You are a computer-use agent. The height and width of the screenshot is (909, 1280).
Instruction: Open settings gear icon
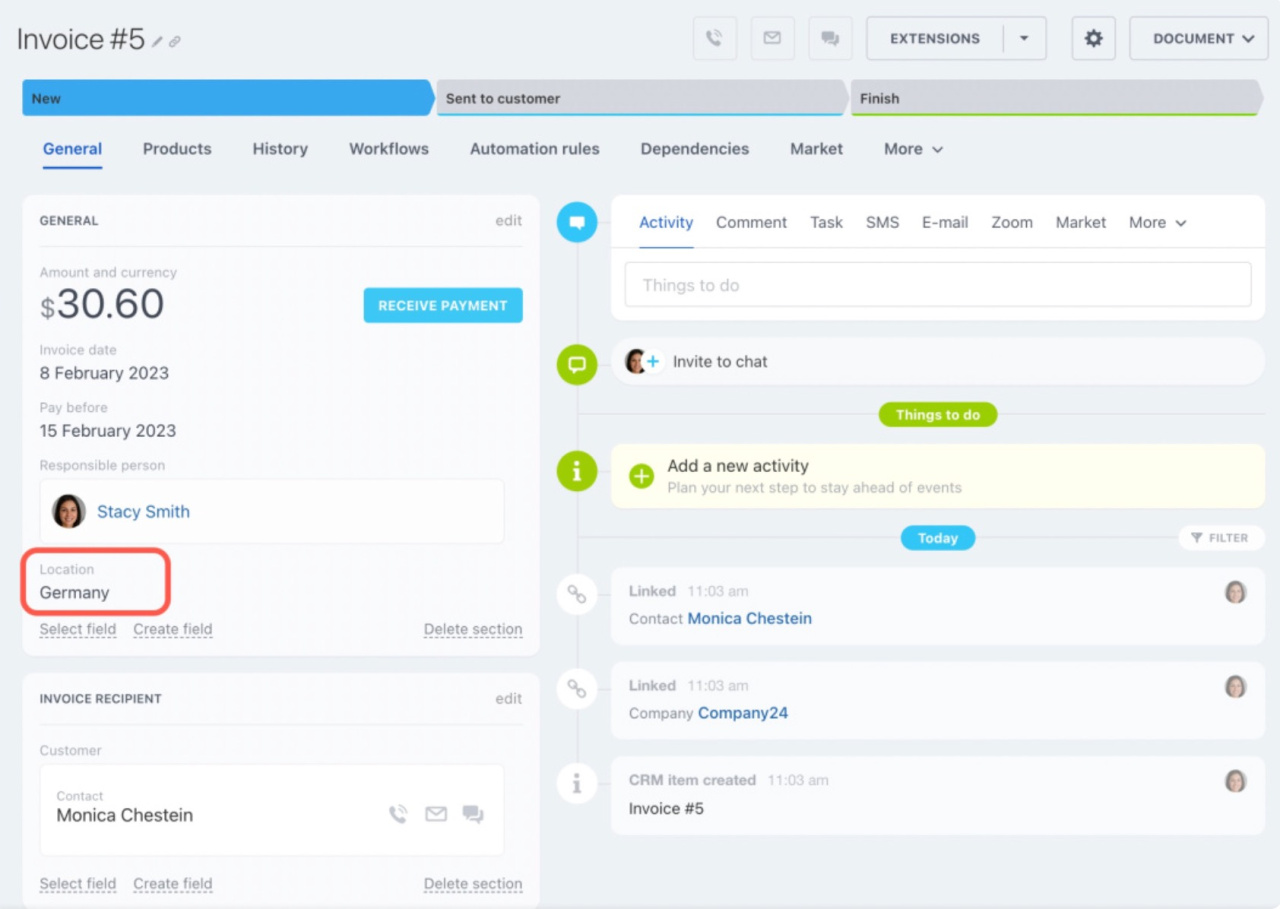[1093, 39]
